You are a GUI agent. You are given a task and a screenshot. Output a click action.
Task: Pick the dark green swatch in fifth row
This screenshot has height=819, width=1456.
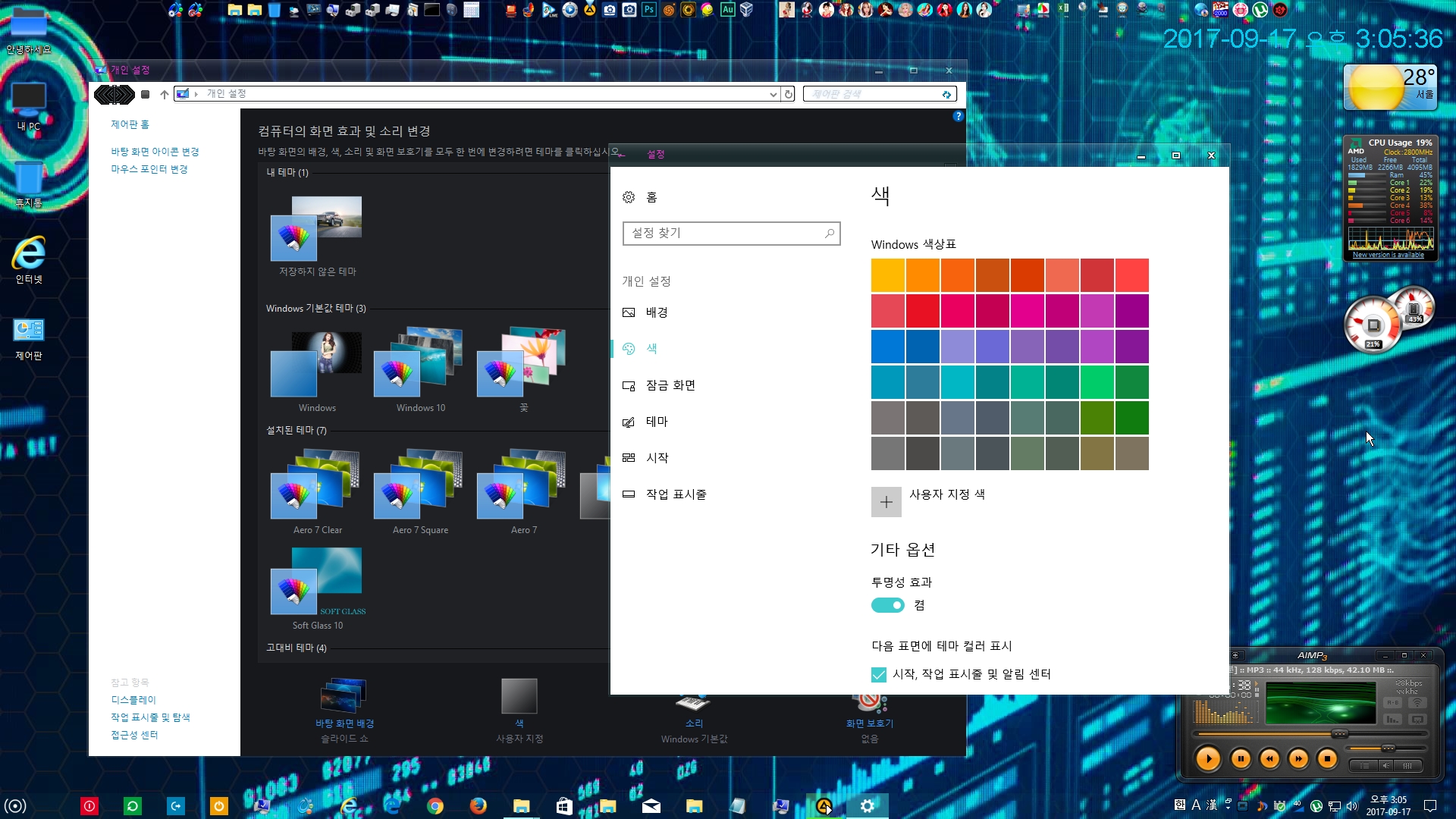[x=1132, y=418]
